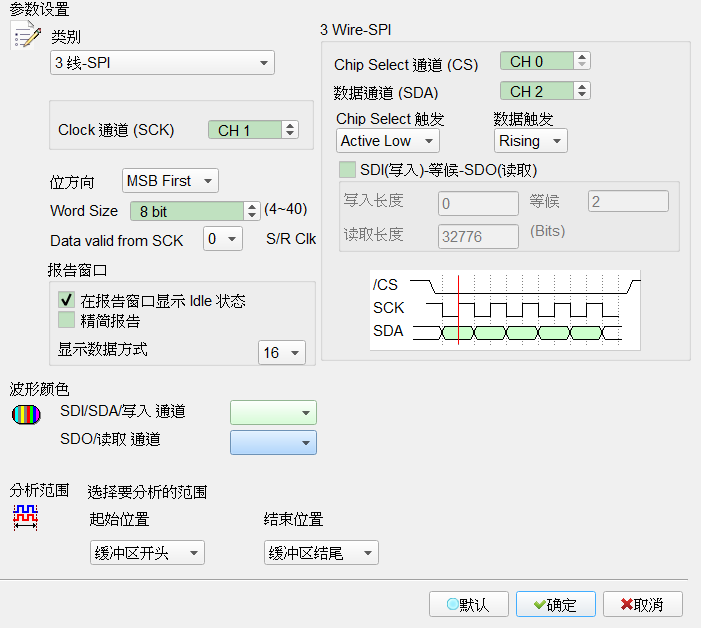This screenshot has height=628, width=701.
Task: Click the (4~40) range label
Action: point(286,209)
